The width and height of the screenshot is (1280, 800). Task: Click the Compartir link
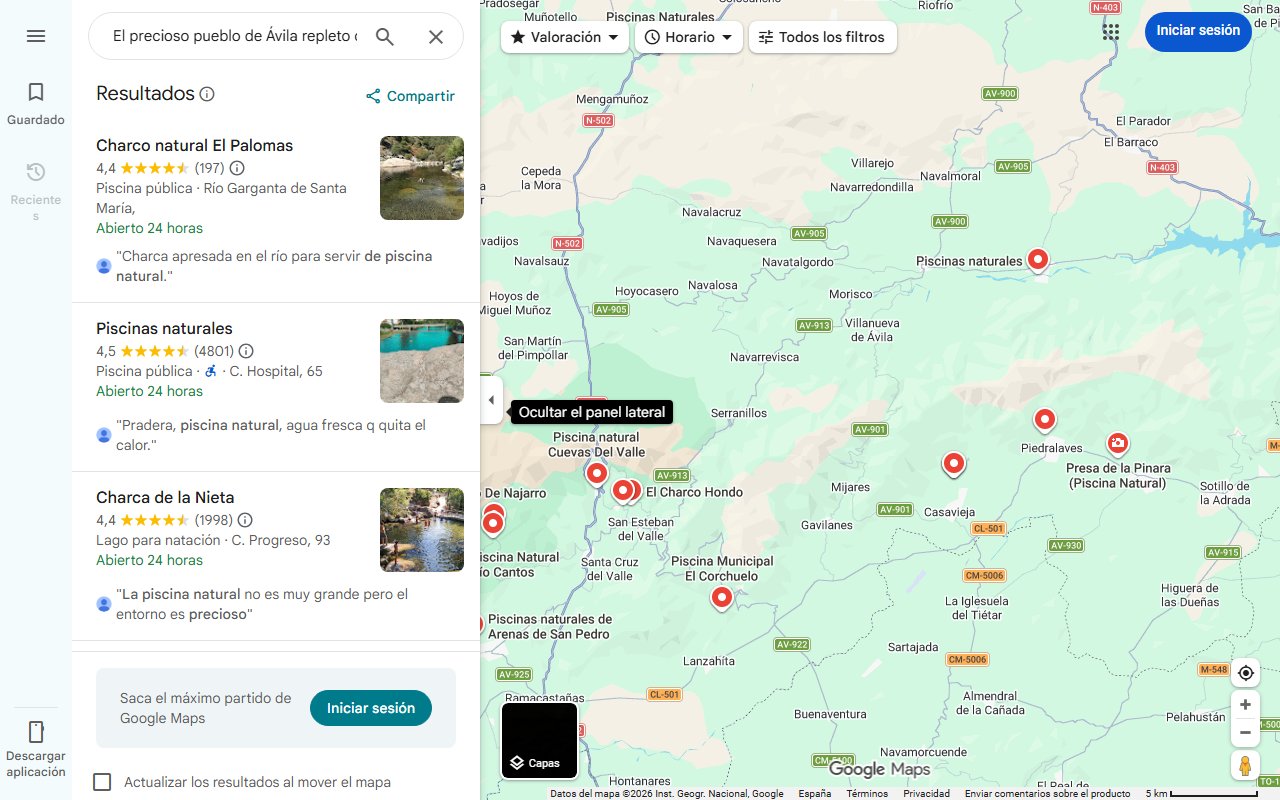click(x=410, y=96)
